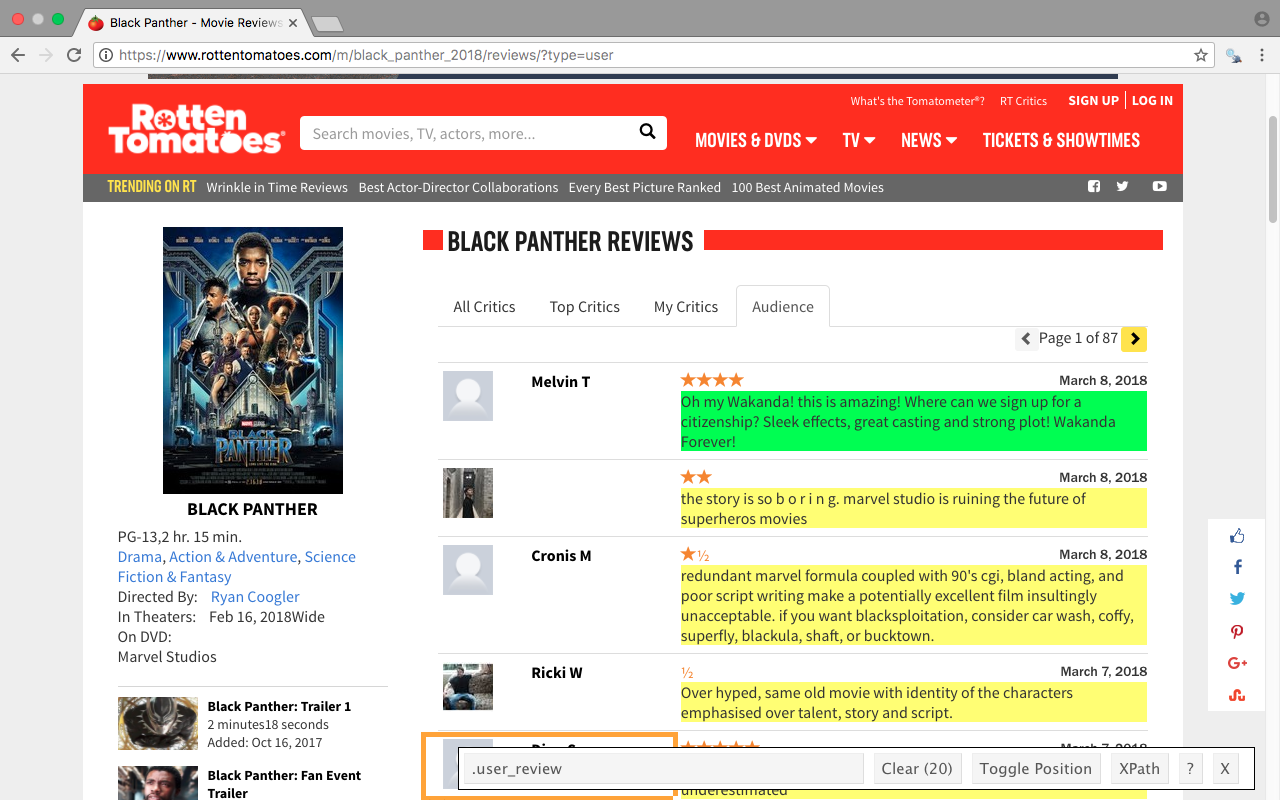This screenshot has width=1280, height=800.
Task: Play Black Panther Trailer 1 thumbnail
Action: point(158,723)
